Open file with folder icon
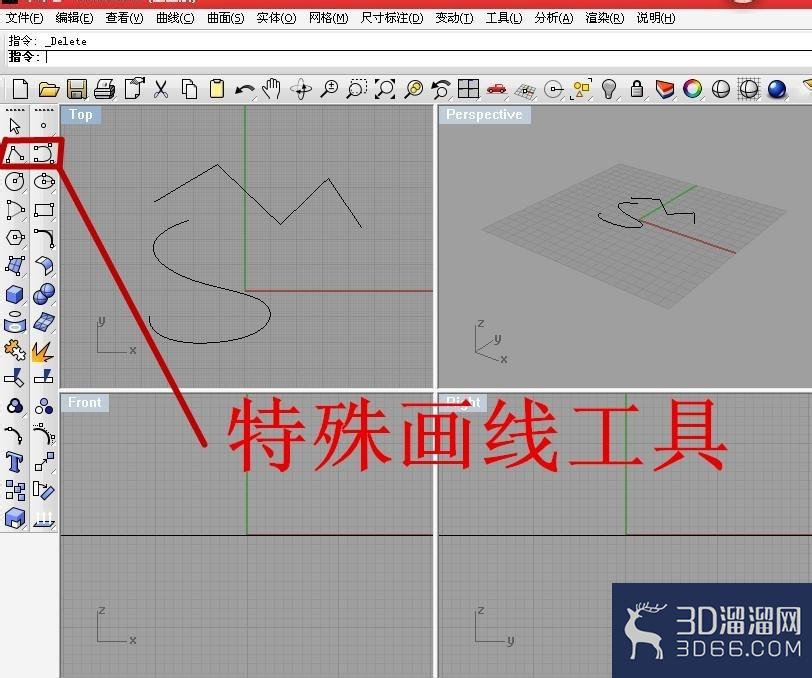 pos(49,89)
